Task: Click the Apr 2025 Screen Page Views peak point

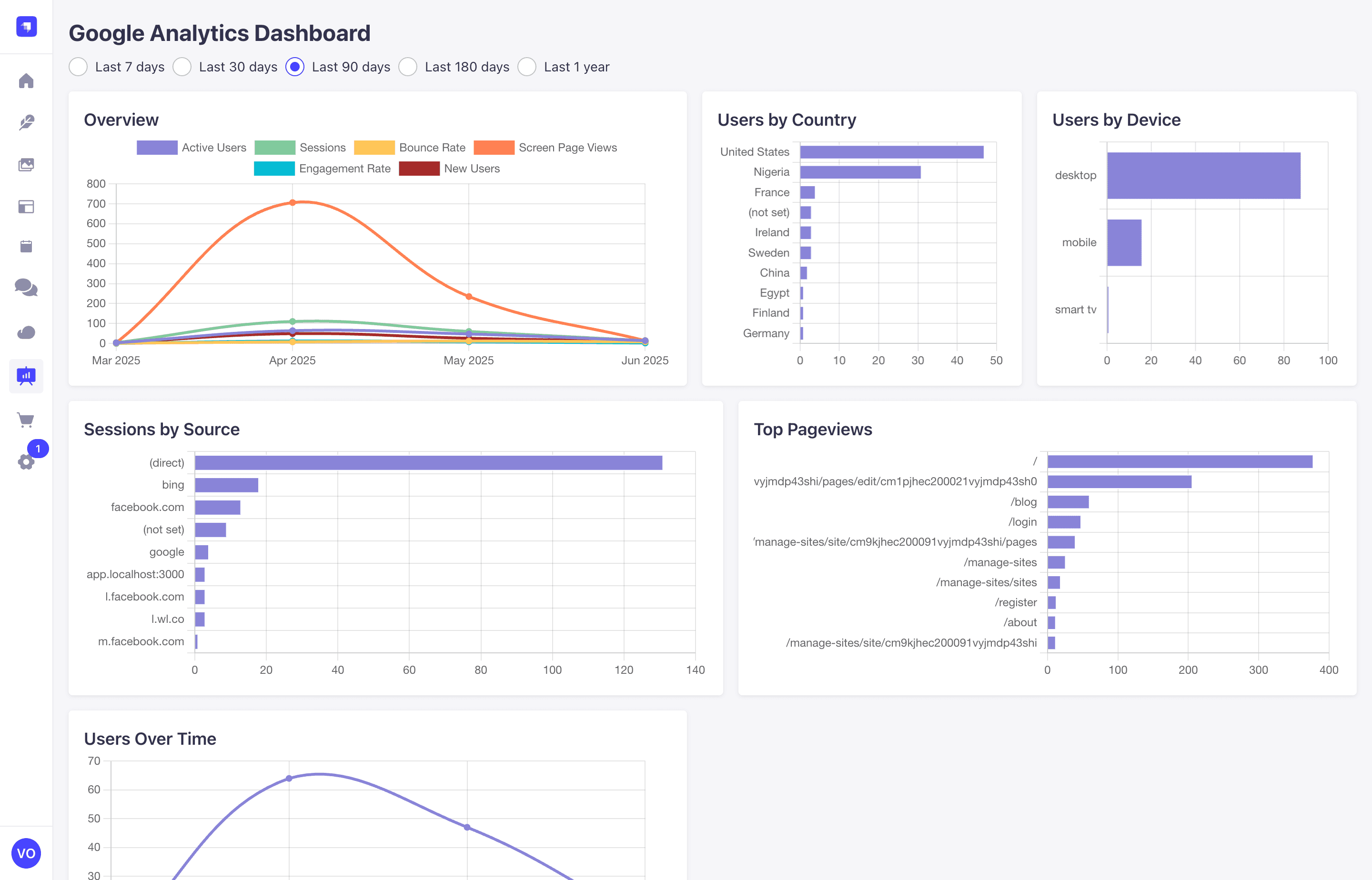Action: [293, 202]
